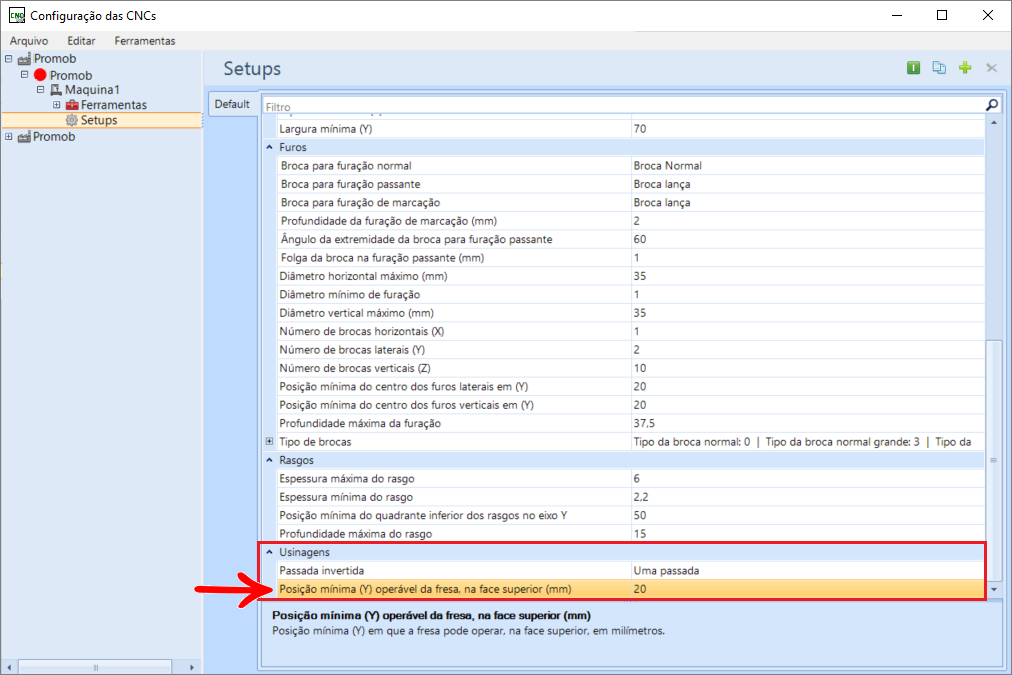Minimize the Configuração das CNCs window

[x=896, y=15]
